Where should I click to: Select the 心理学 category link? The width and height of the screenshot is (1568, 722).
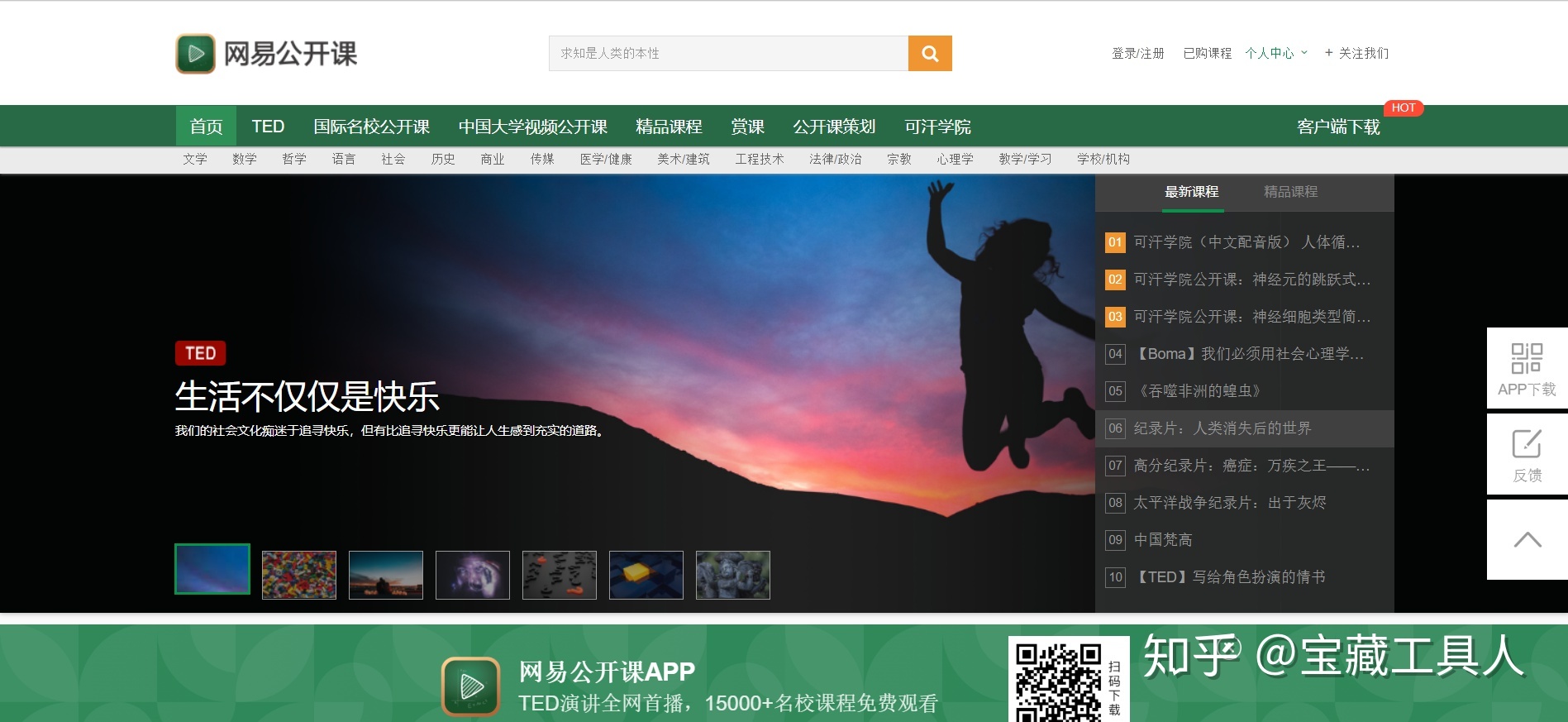coord(955,159)
